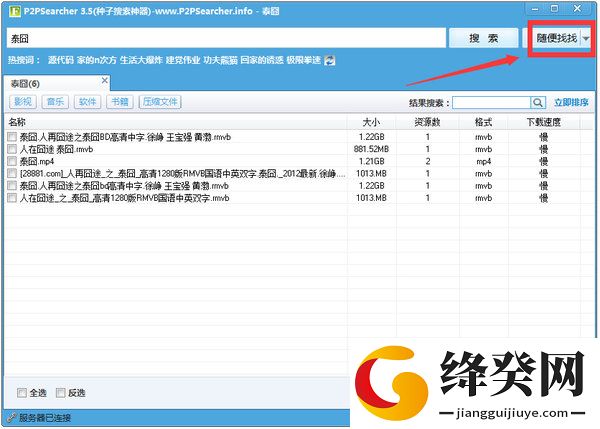Check the box for 人在囧途 泰囧.rmvb
Screen dimensions: 600x429
(x=12, y=149)
